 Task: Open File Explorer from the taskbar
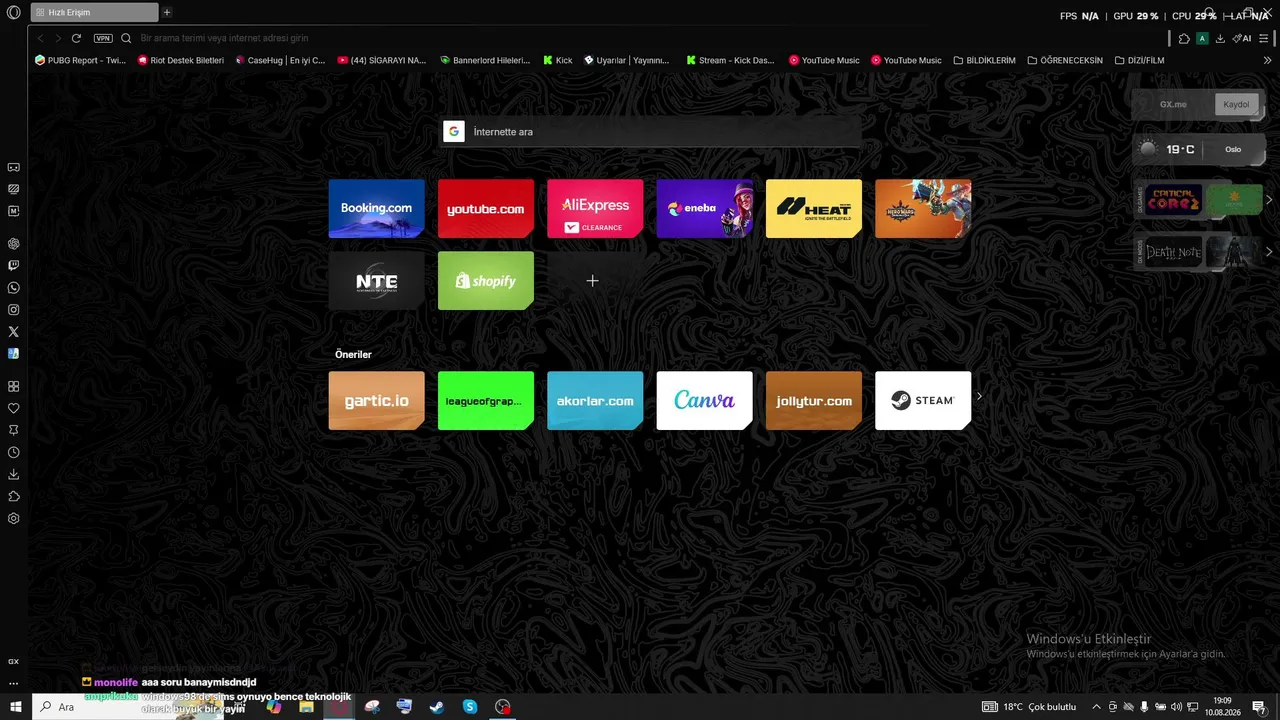306,707
